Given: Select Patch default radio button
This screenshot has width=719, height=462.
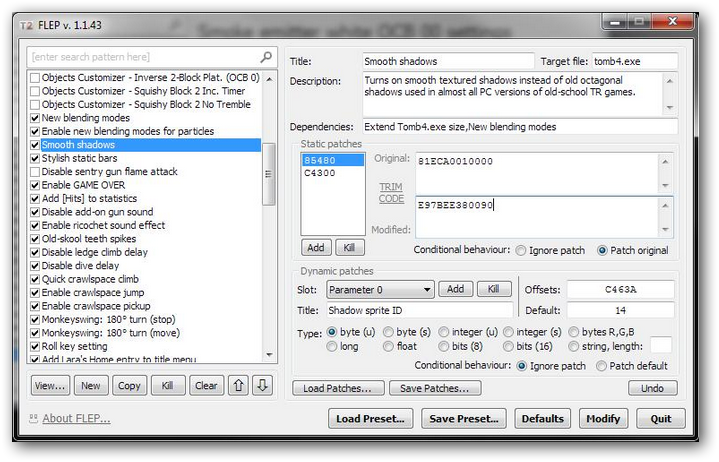Looking at the screenshot, I should [601, 366].
